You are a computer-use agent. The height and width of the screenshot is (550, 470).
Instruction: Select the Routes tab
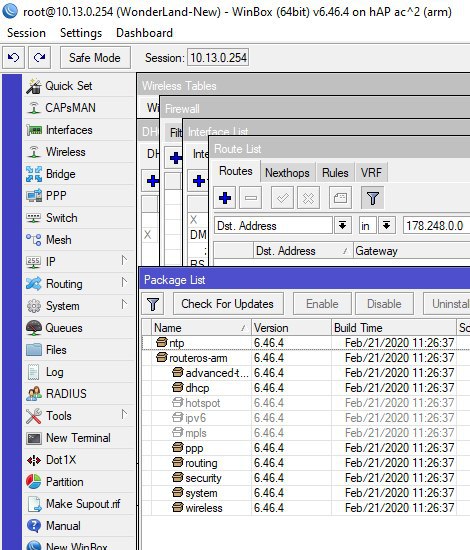pos(236,171)
